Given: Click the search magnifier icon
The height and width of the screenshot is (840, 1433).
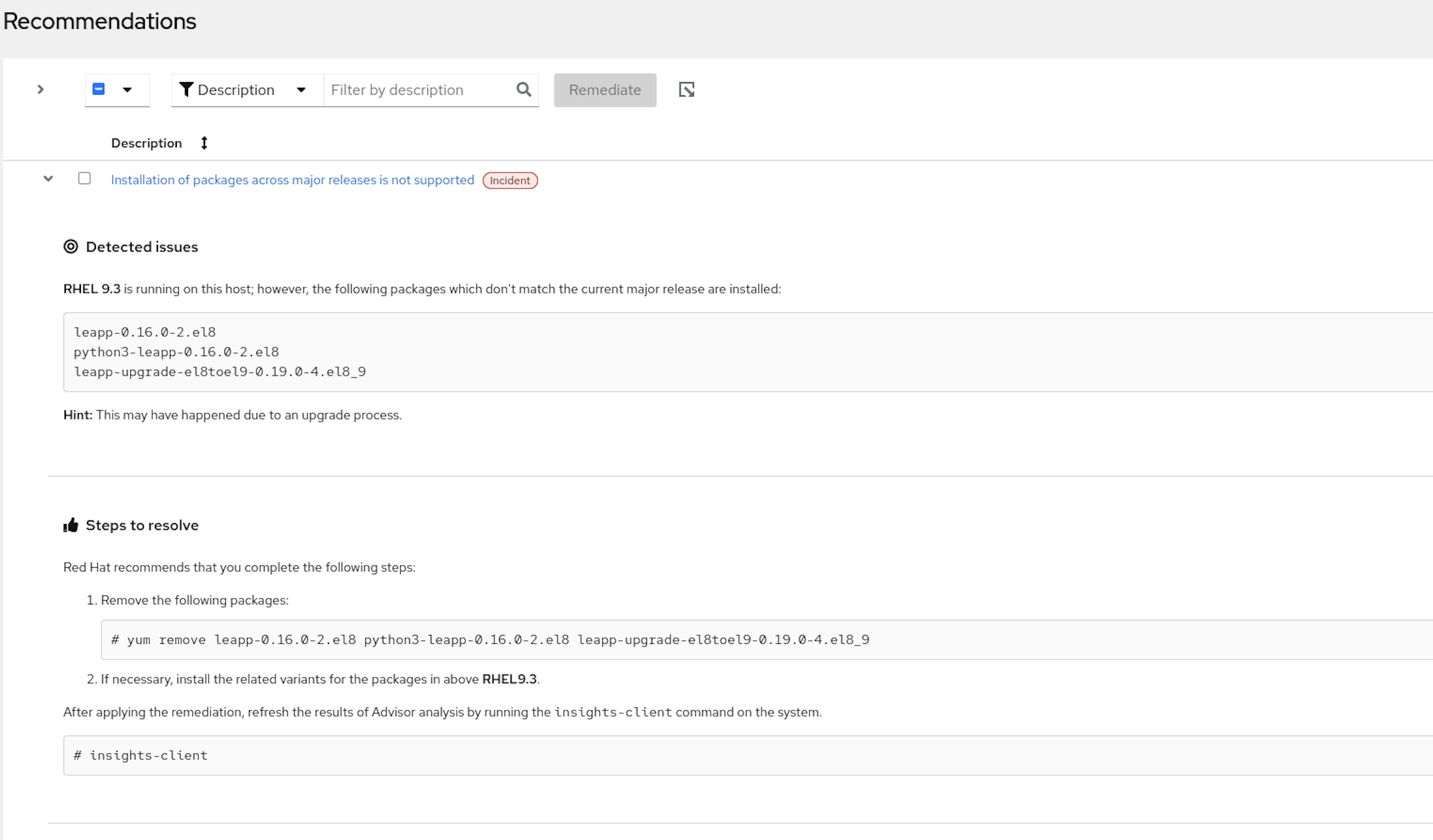Looking at the screenshot, I should 523,90.
